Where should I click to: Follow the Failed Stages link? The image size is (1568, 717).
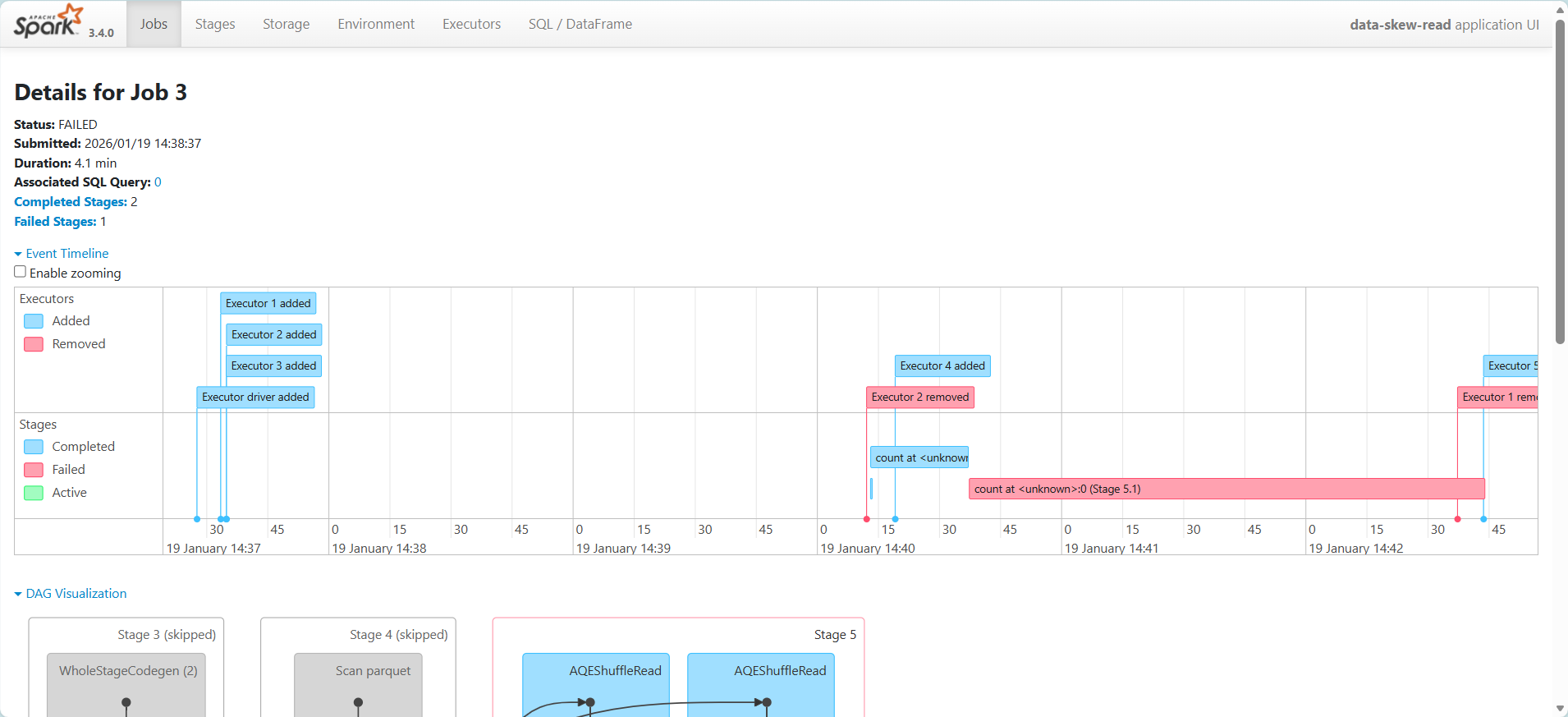click(55, 222)
